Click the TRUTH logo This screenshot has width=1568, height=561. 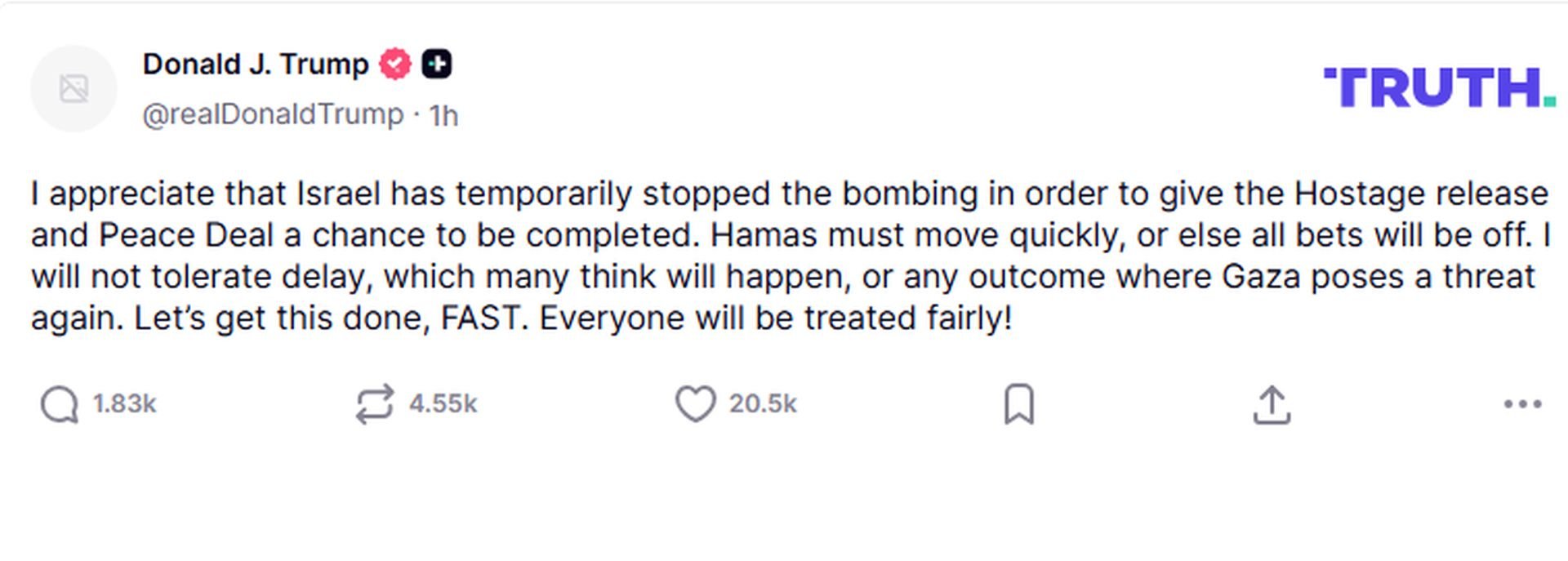pos(1433,87)
